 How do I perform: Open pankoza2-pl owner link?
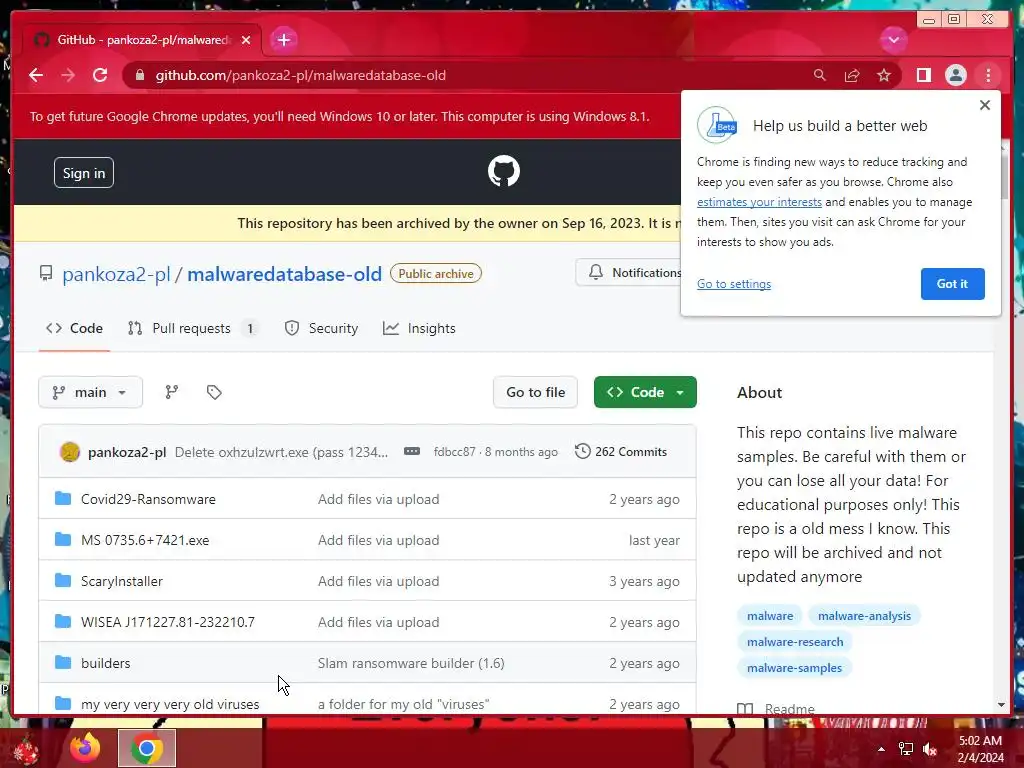point(116,274)
